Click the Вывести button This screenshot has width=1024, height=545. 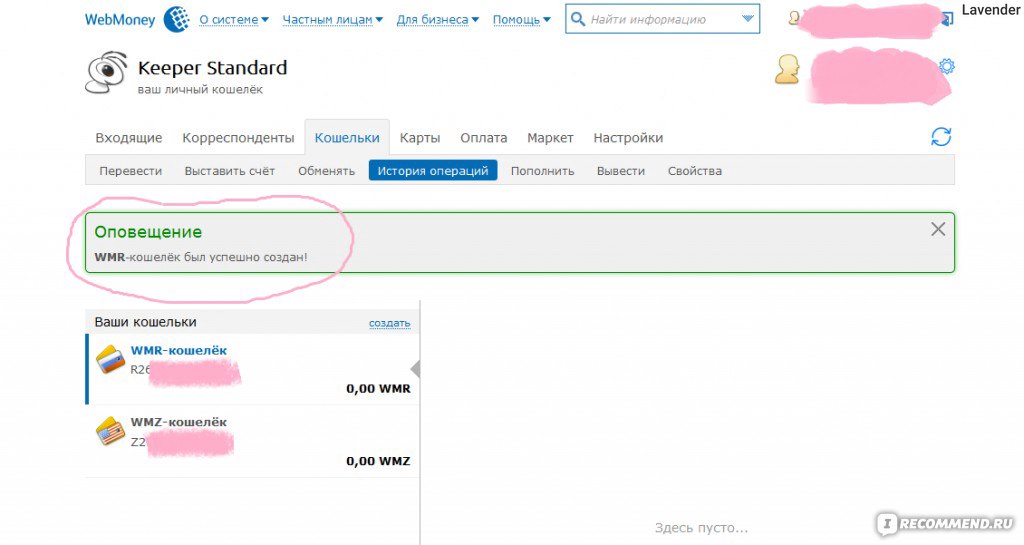coord(620,171)
